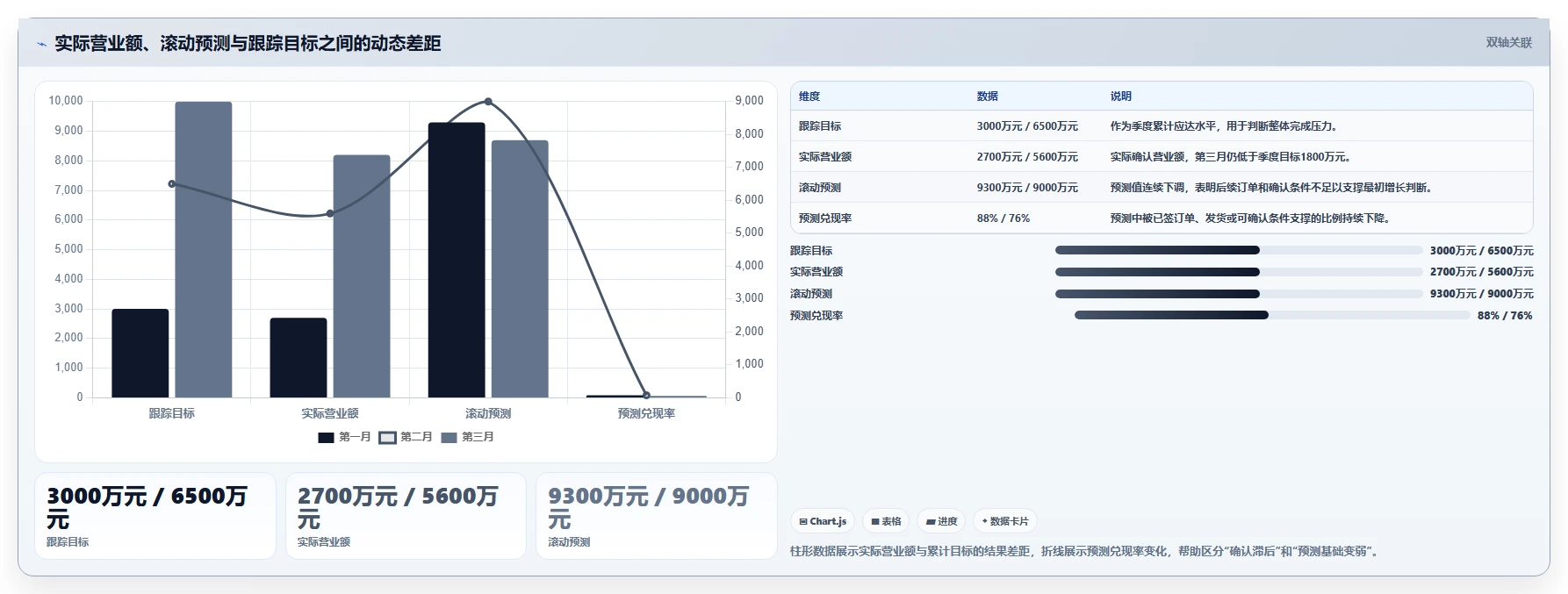The width and height of the screenshot is (1568, 594).
Task: Select the 实际营业额 cell in the table
Action: (825, 157)
